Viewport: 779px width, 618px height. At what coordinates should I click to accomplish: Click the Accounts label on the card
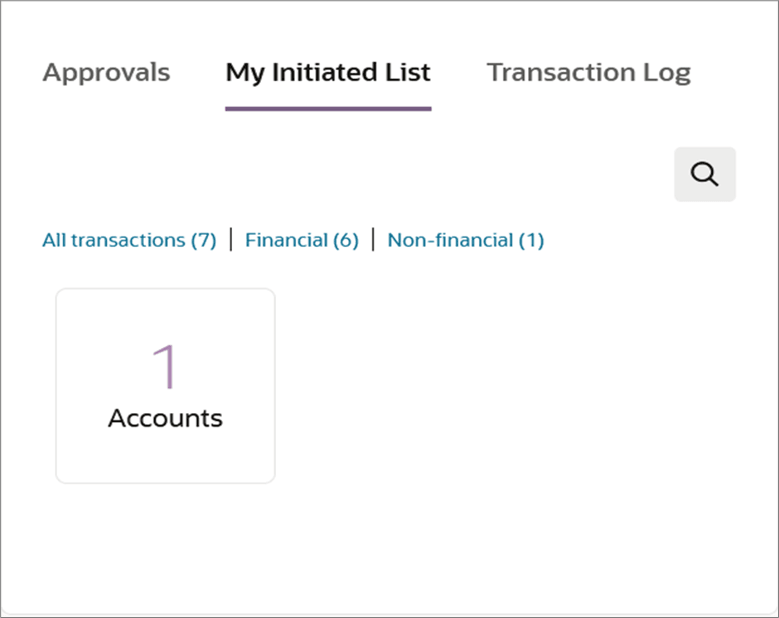tap(165, 418)
